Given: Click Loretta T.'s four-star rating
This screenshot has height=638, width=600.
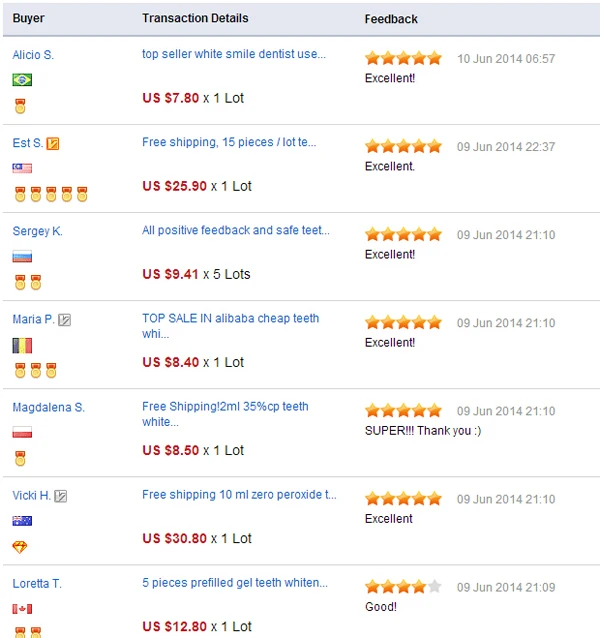Looking at the screenshot, I should point(403,587).
